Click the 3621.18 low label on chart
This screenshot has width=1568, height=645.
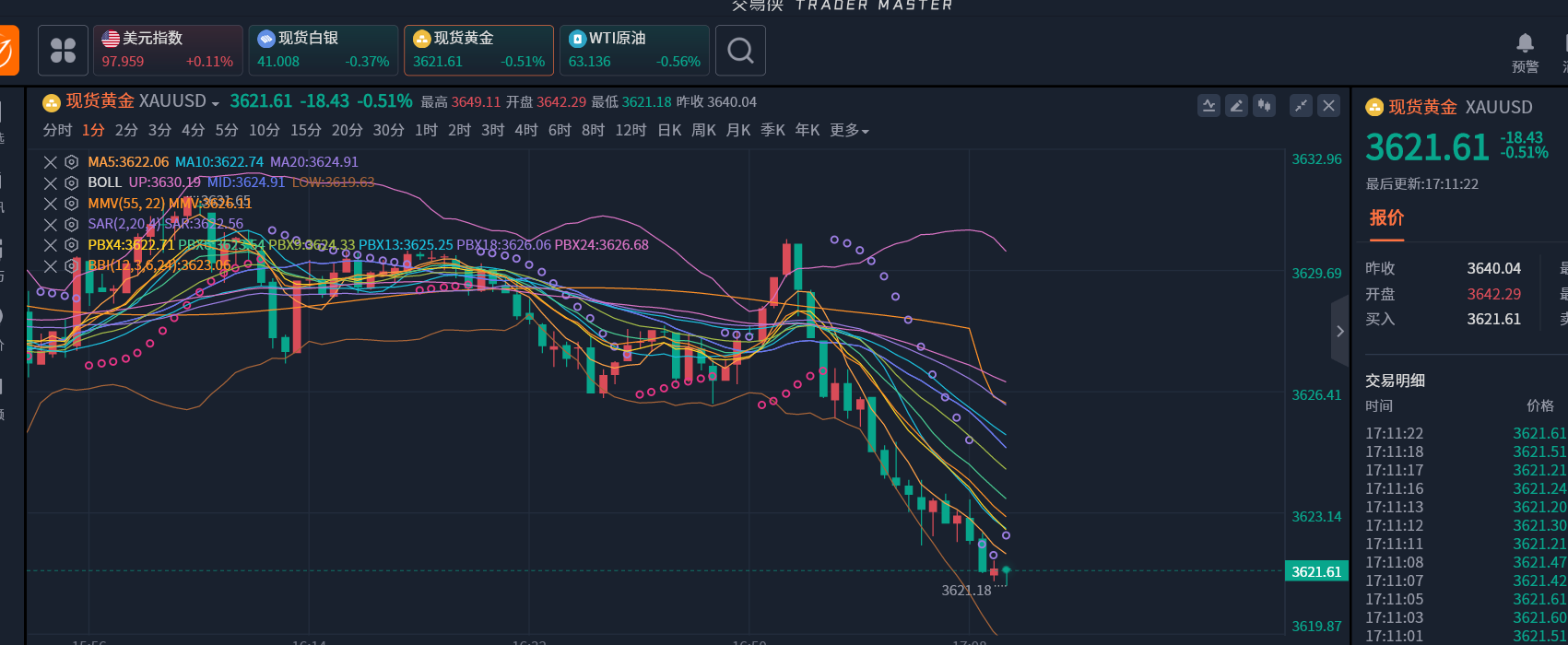[966, 591]
